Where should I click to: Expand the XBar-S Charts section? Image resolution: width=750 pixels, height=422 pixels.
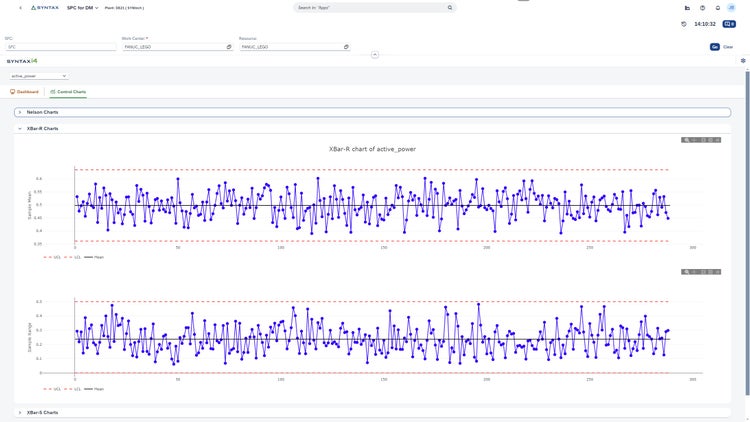click(x=372, y=412)
